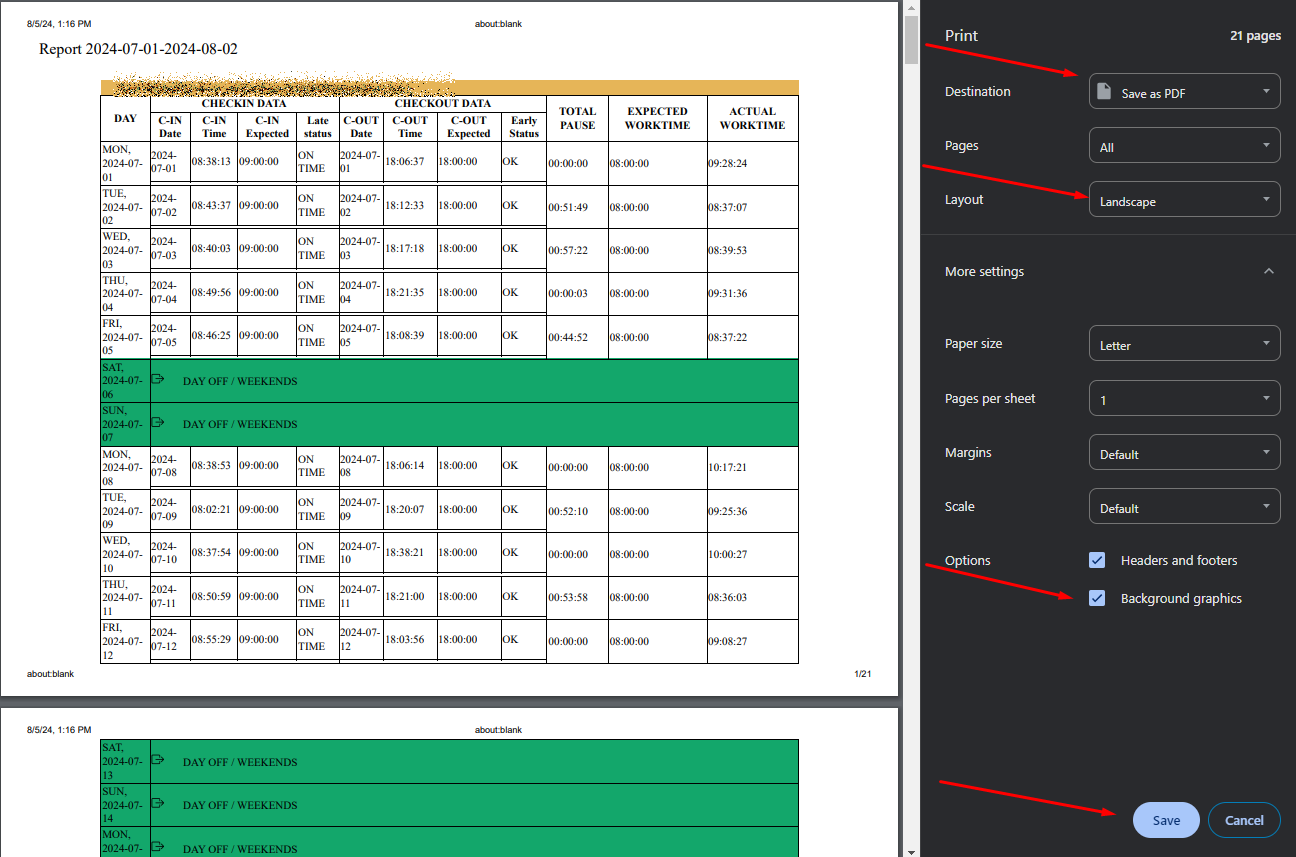Cancel the print dialog
Image resolution: width=1296 pixels, height=857 pixels.
[1244, 820]
